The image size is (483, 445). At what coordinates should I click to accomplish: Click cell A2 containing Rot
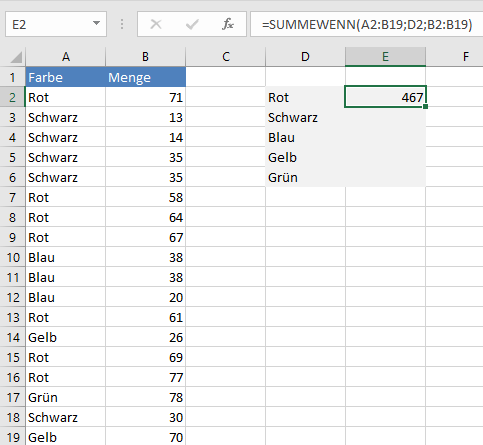coord(66,97)
